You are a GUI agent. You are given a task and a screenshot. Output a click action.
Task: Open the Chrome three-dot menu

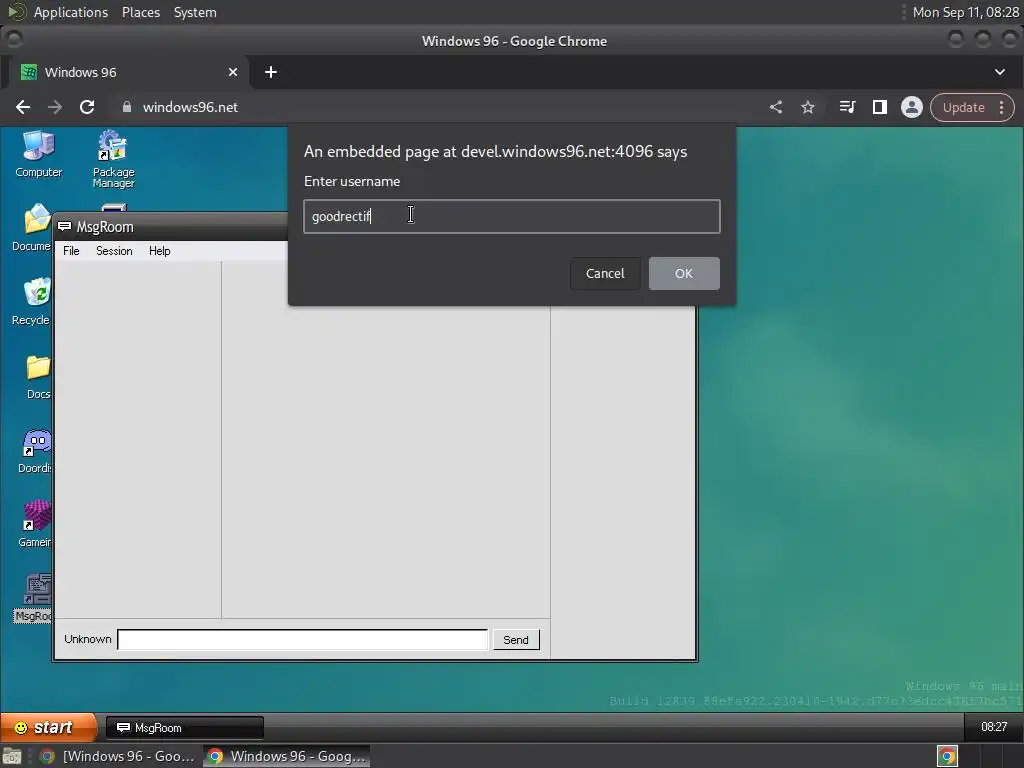pos(1002,107)
